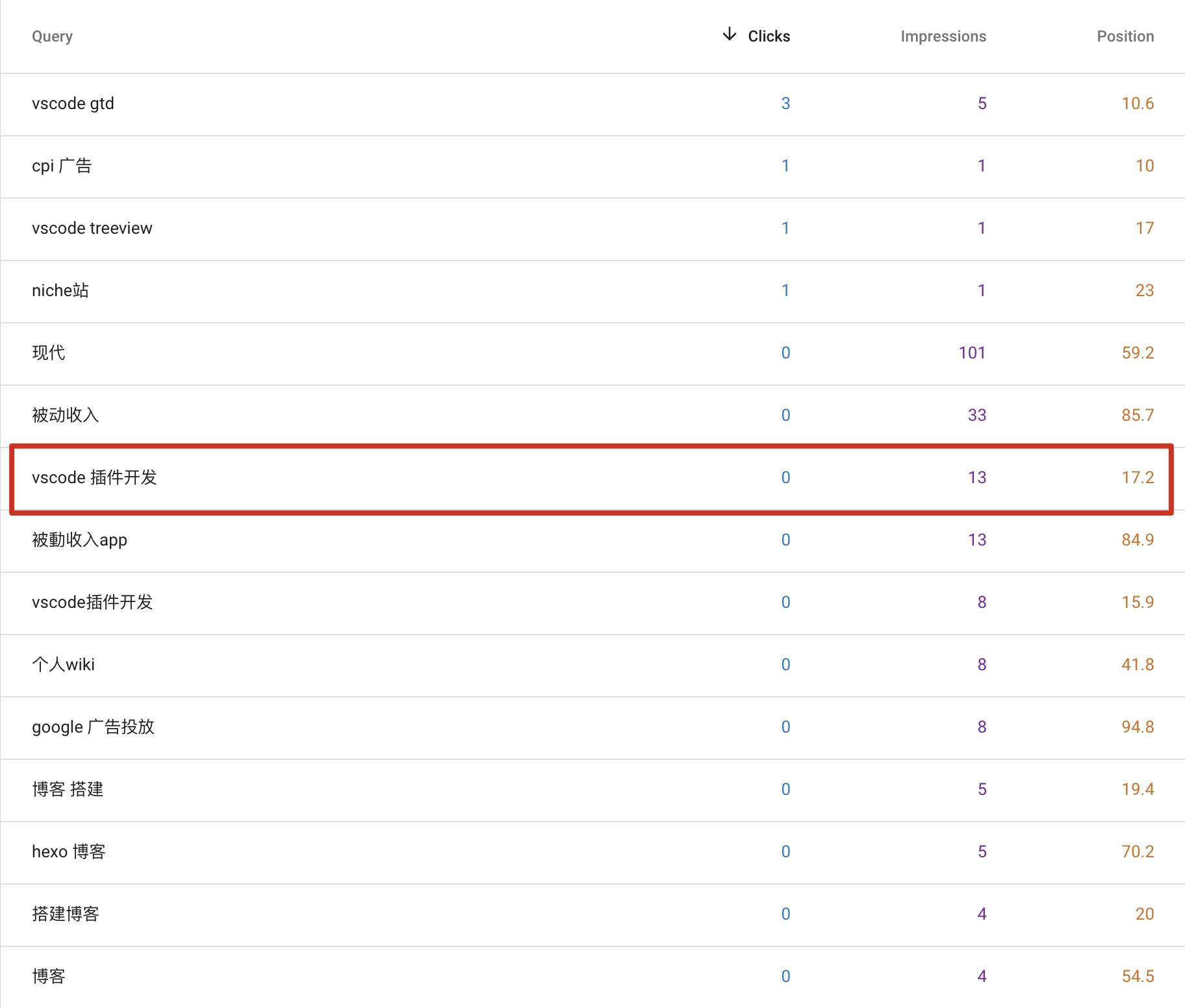Select the 'hexo 博客' query row
The height and width of the screenshot is (1008, 1185).
point(68,852)
